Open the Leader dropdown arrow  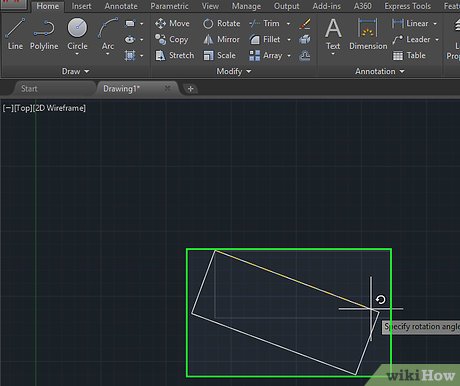click(437, 40)
